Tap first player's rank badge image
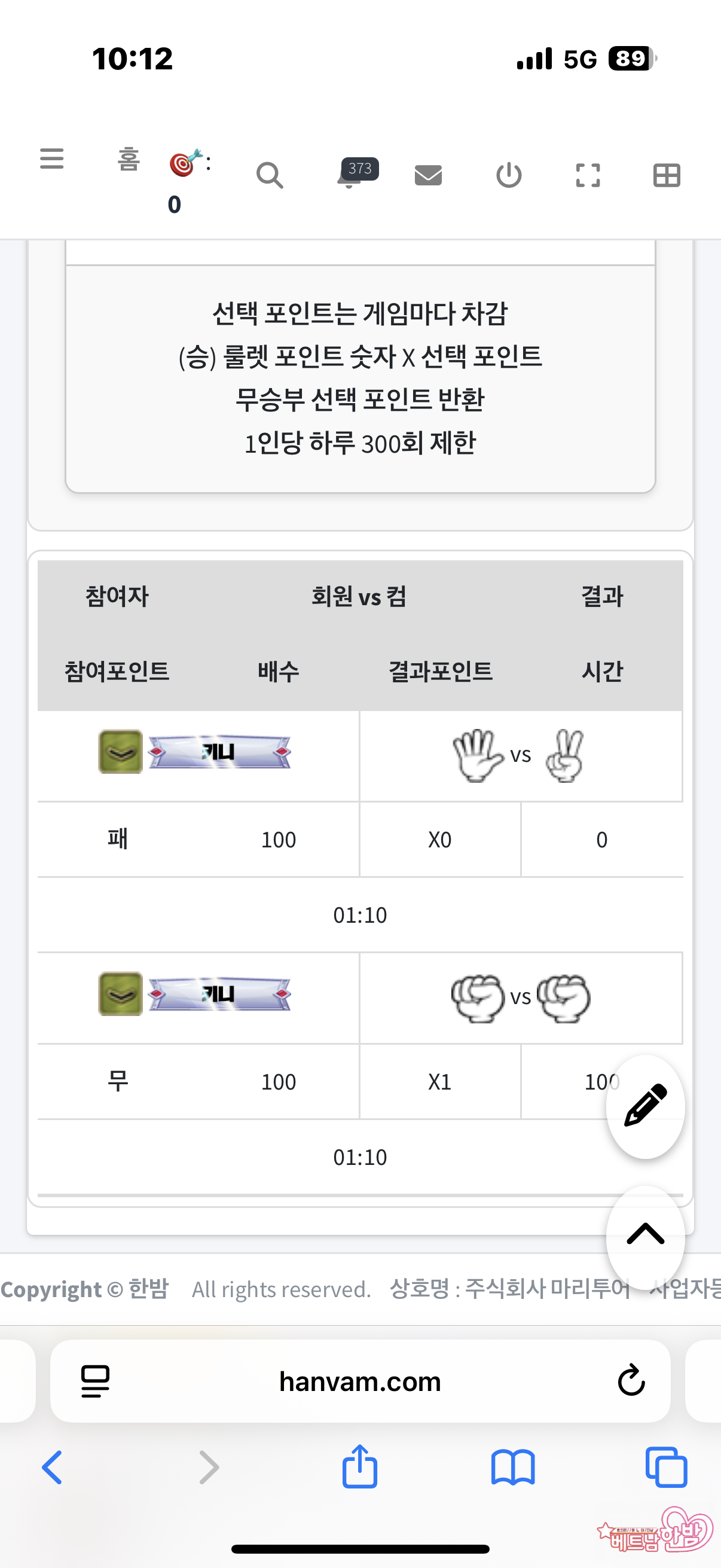 pyautogui.click(x=121, y=752)
